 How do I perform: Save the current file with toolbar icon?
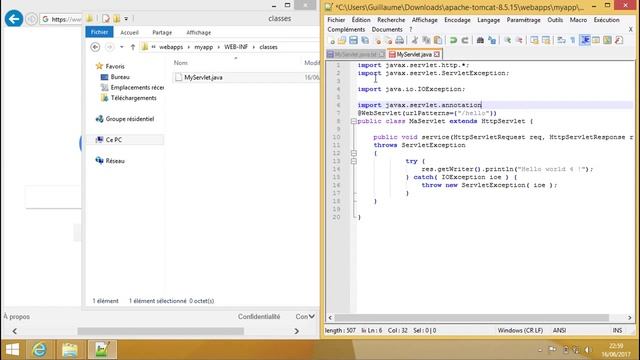(x=353, y=40)
